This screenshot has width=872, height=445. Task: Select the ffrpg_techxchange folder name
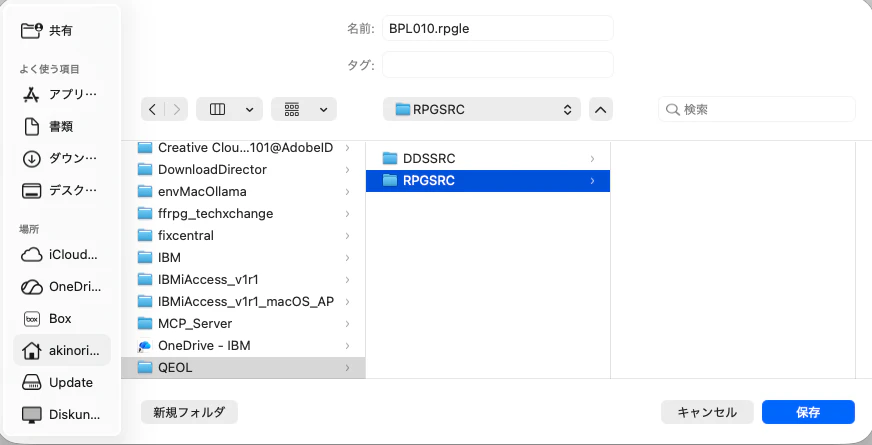tap(215, 214)
